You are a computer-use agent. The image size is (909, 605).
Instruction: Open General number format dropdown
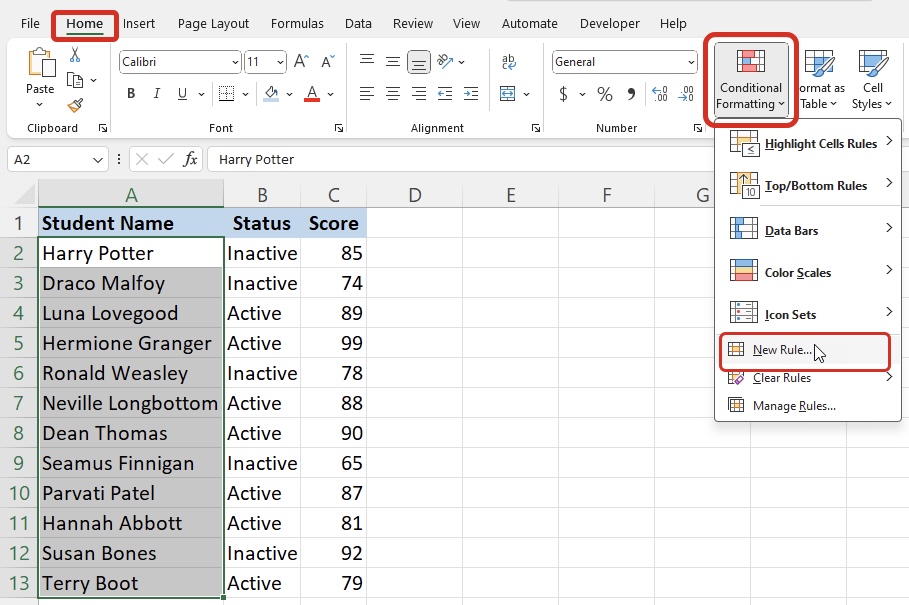pos(691,62)
